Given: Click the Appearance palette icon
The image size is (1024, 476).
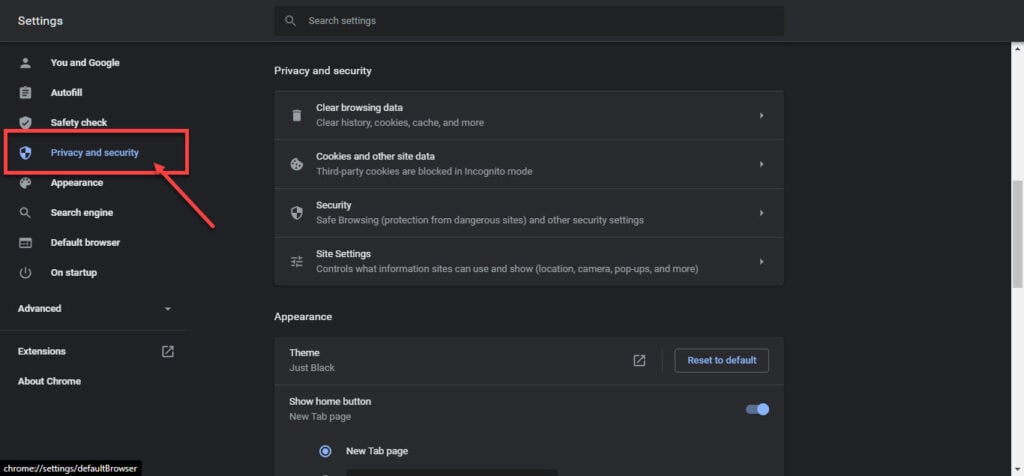Looking at the screenshot, I should (x=25, y=183).
